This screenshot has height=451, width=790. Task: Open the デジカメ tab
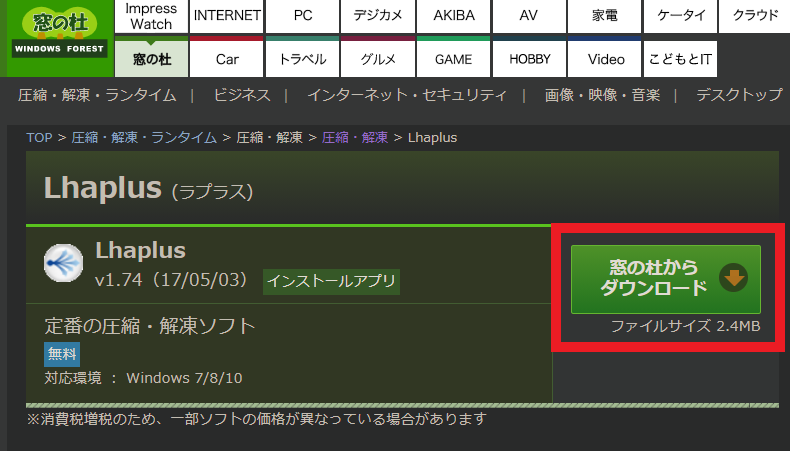(x=378, y=16)
